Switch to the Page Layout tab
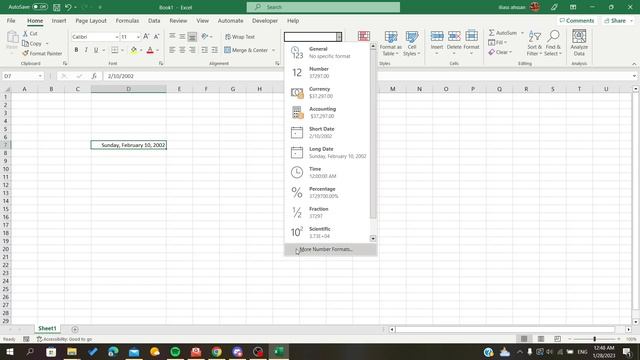Image resolution: width=640 pixels, height=360 pixels. click(x=91, y=20)
